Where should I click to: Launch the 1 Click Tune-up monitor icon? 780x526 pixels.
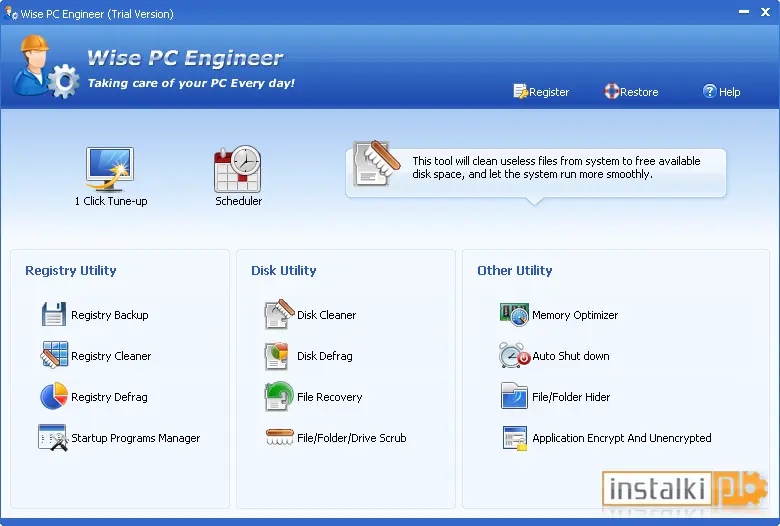[x=109, y=169]
